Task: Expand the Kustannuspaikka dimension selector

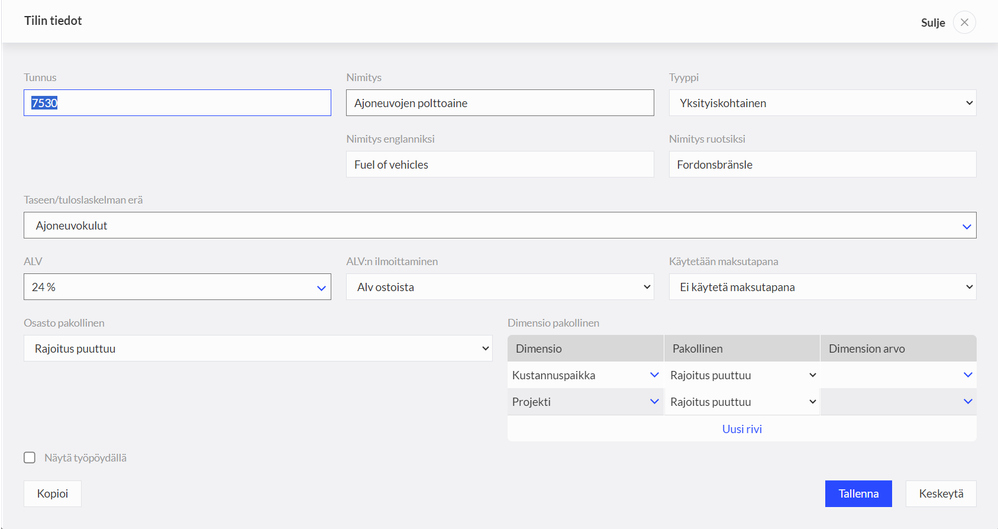Action: click(585, 375)
